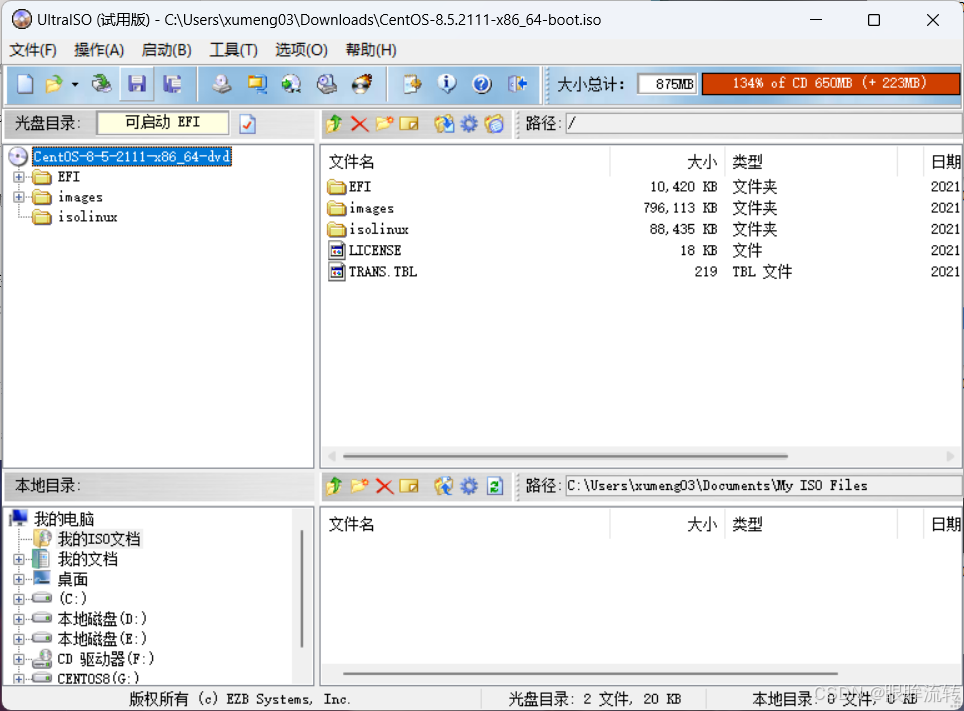Select images folder in file list

[x=371, y=209]
